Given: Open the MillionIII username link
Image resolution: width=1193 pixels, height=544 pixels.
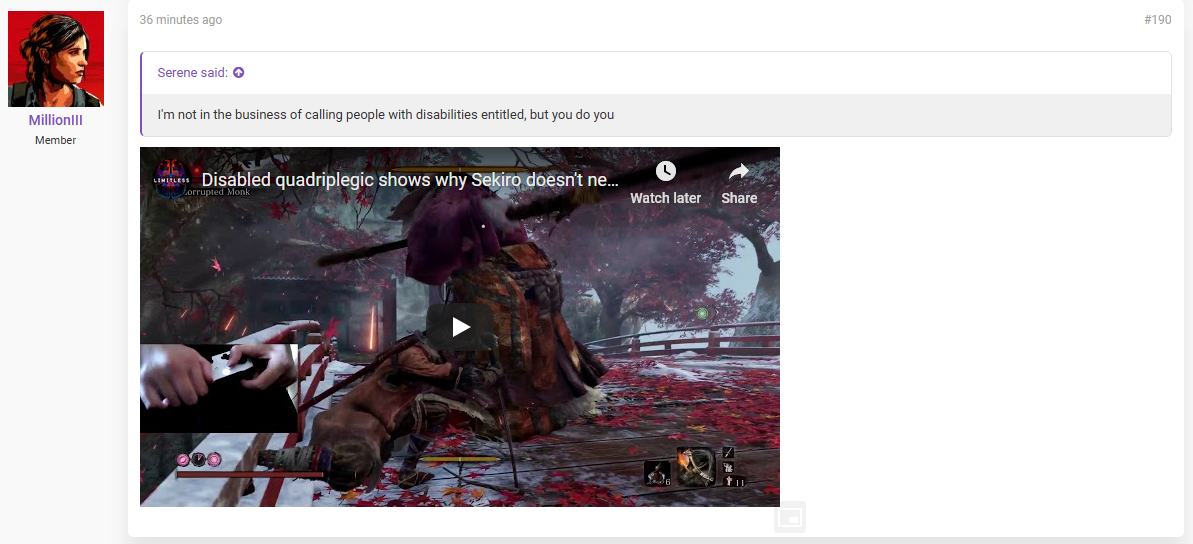Looking at the screenshot, I should (56, 120).
